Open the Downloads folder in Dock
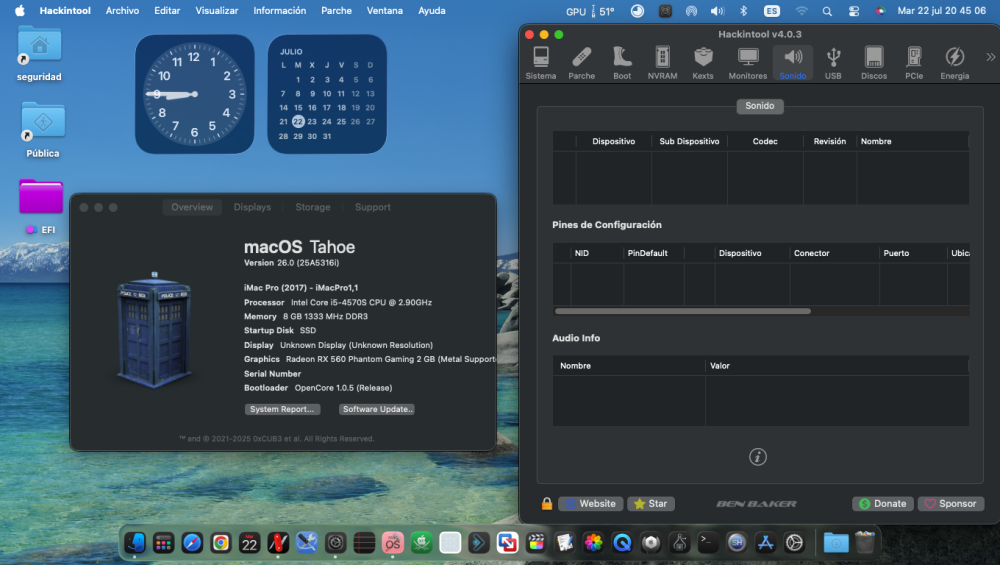 coord(835,543)
